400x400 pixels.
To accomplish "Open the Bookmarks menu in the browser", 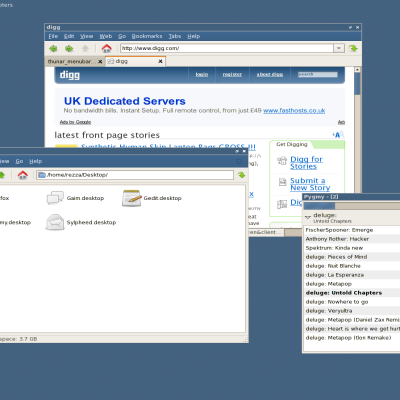I will [147, 36].
